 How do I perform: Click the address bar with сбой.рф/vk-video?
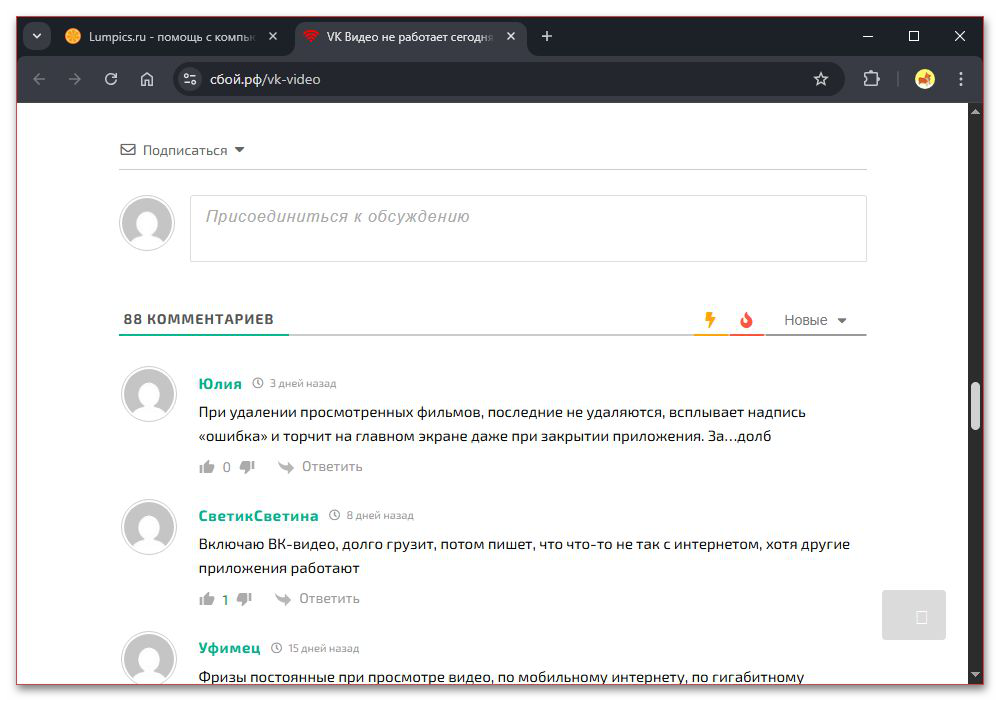[508, 79]
